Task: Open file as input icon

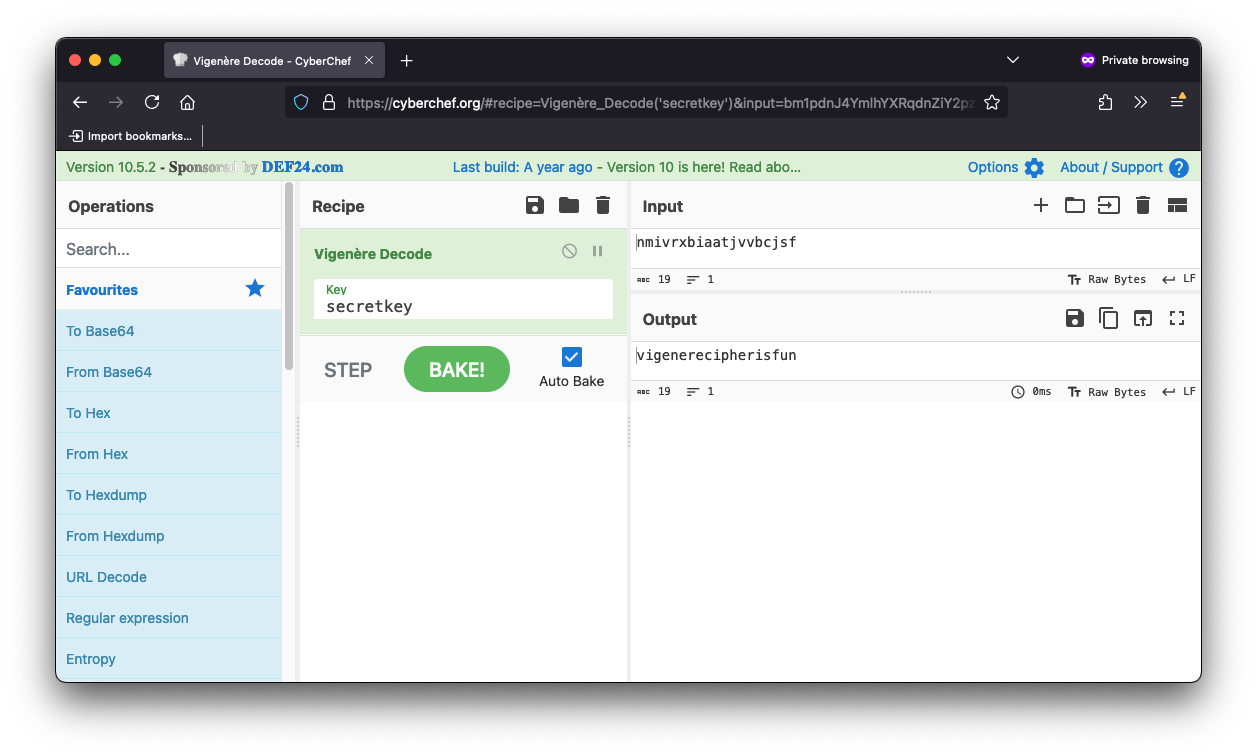Action: [1108, 206]
